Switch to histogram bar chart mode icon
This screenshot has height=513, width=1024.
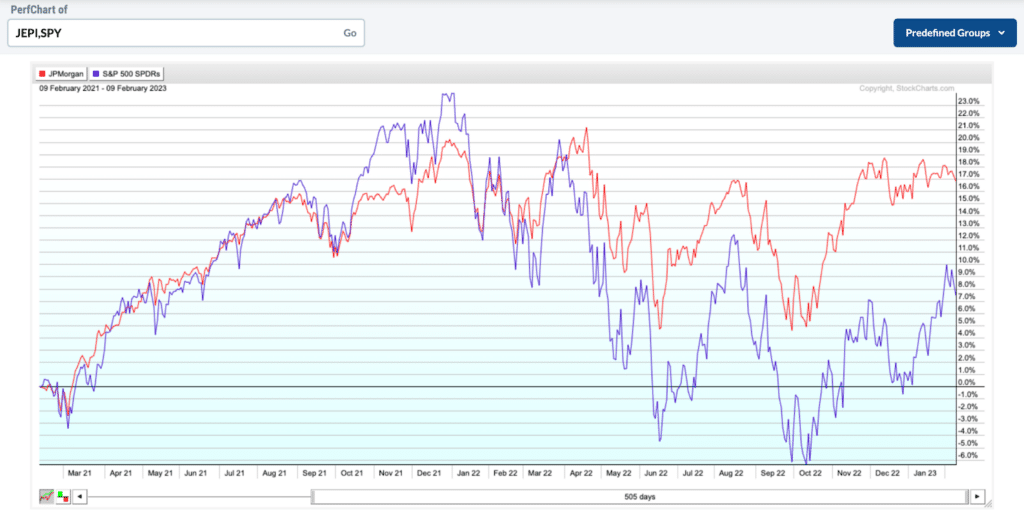point(63,497)
